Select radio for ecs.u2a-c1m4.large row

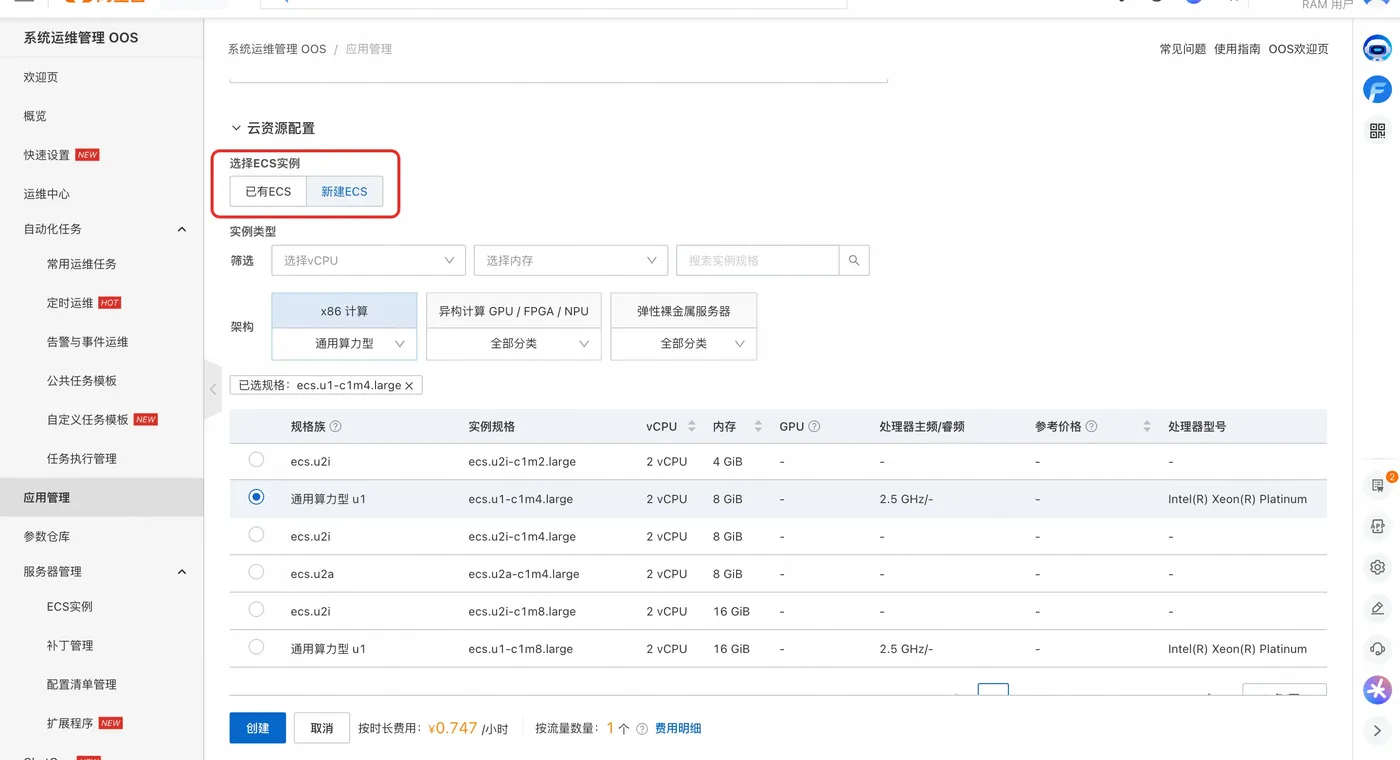tap(256, 572)
